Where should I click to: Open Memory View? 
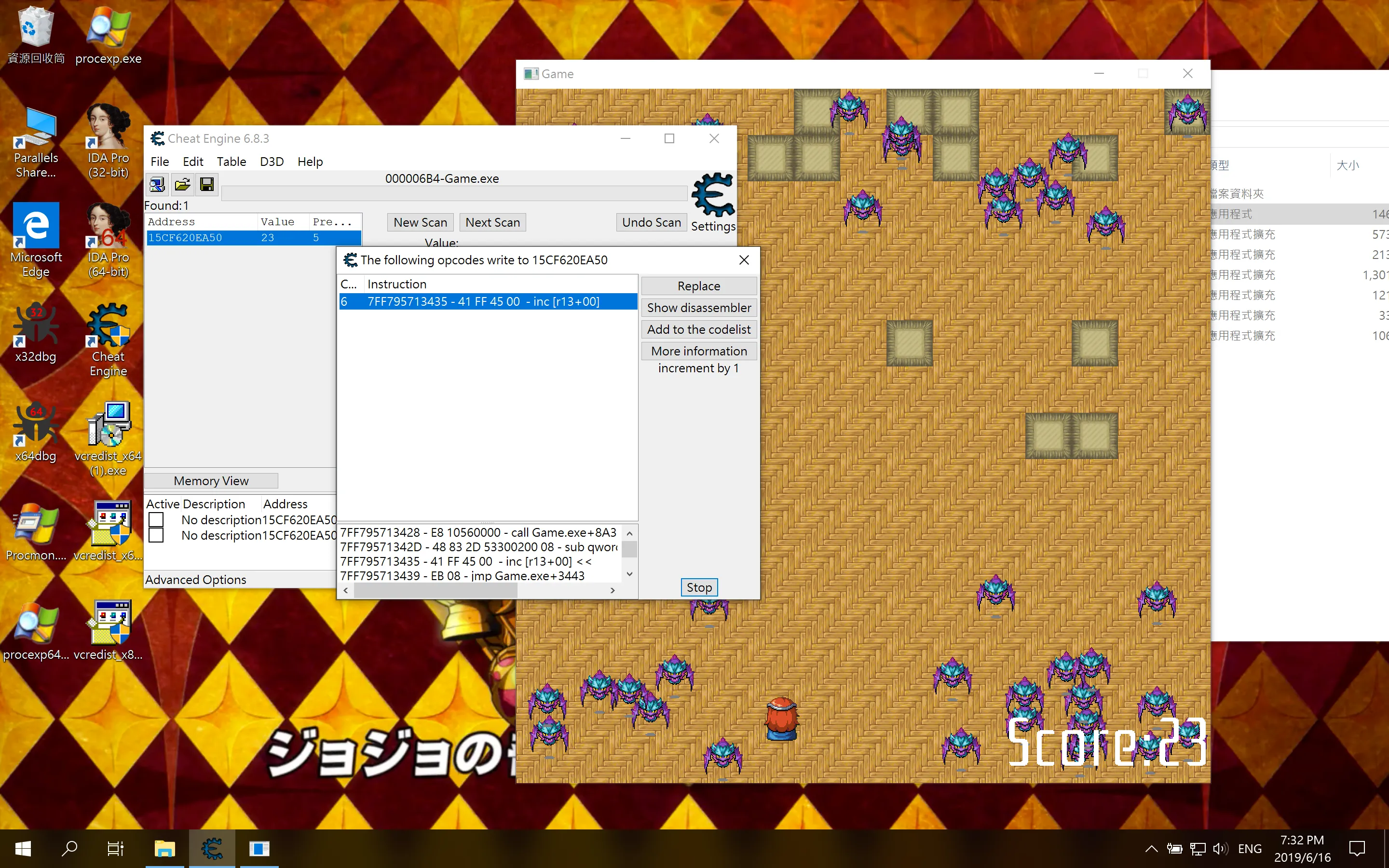tap(211, 481)
